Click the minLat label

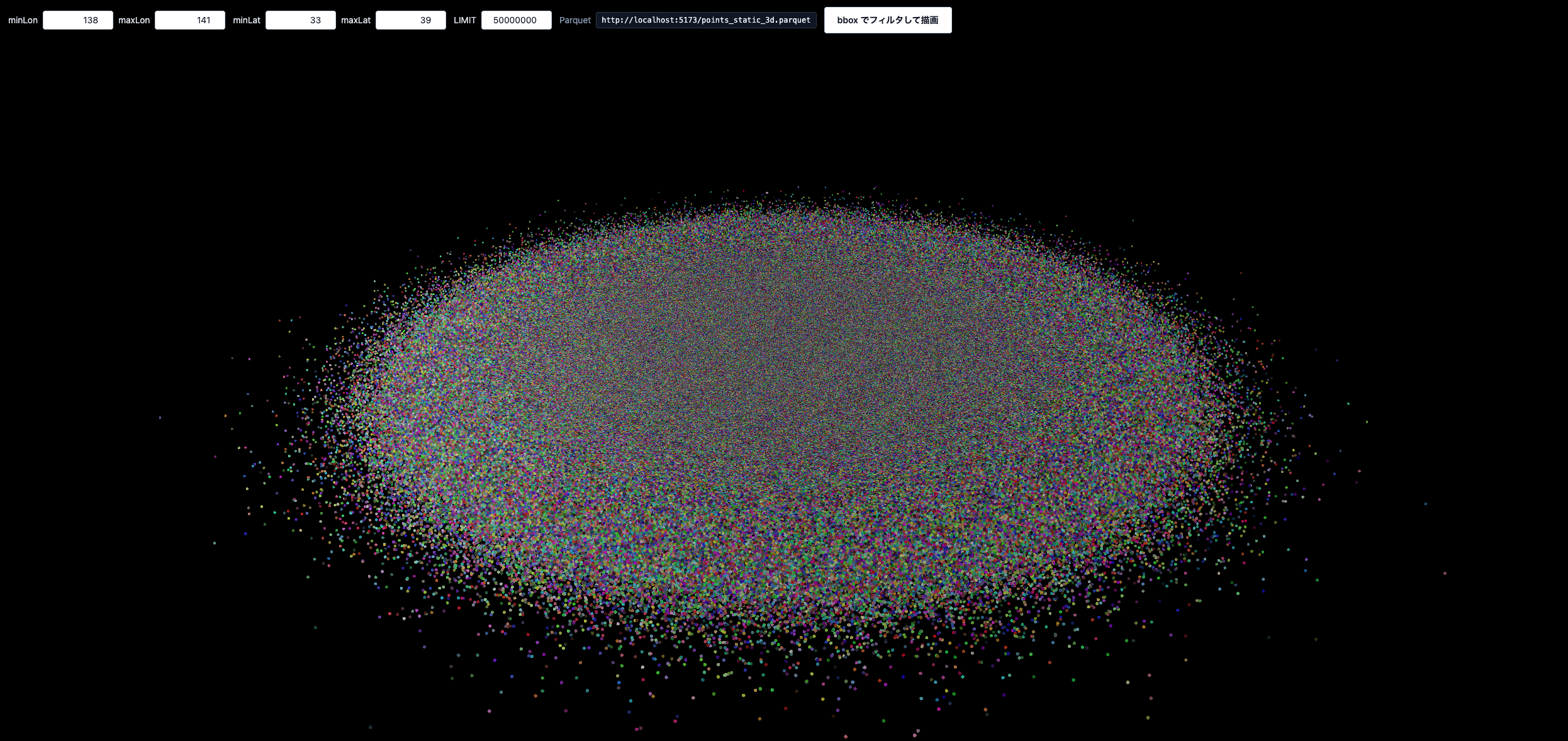click(x=247, y=20)
